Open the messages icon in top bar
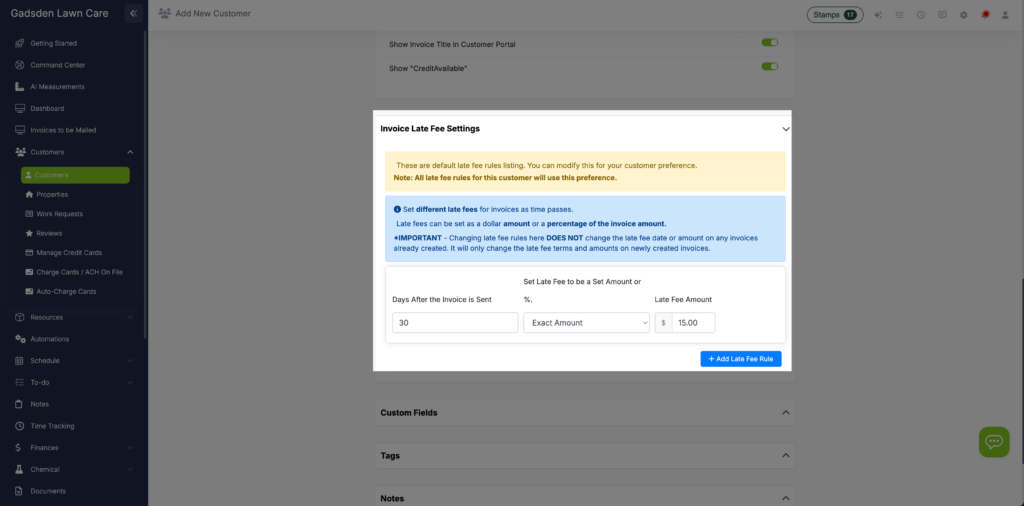1024x506 pixels. [x=942, y=15]
